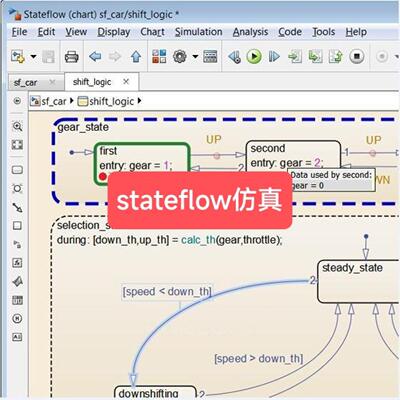Select the Truth Table palette tool
Screen dimensions: 400x400
[x=17, y=300]
